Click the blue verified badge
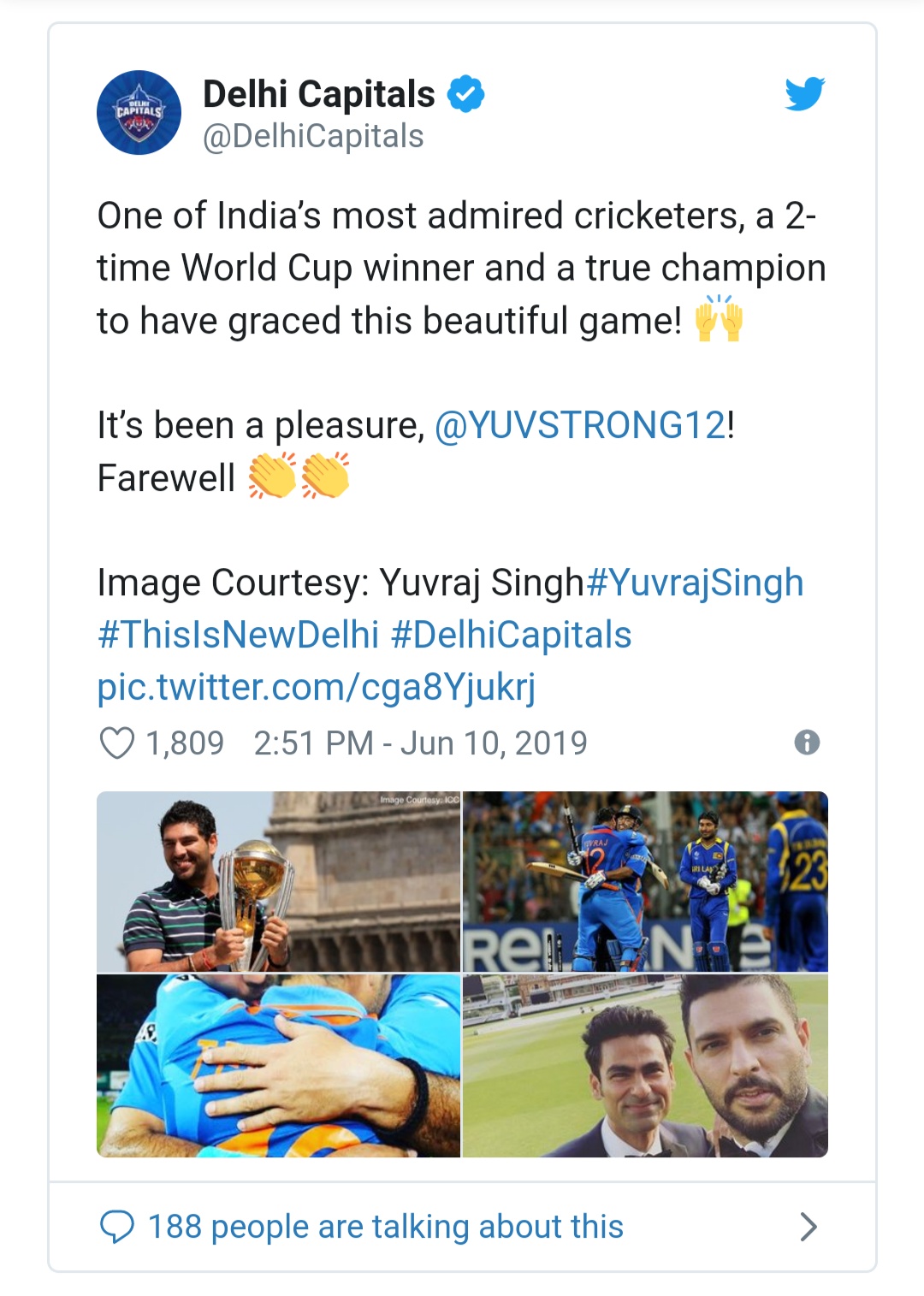924x1296 pixels. pyautogui.click(x=466, y=94)
